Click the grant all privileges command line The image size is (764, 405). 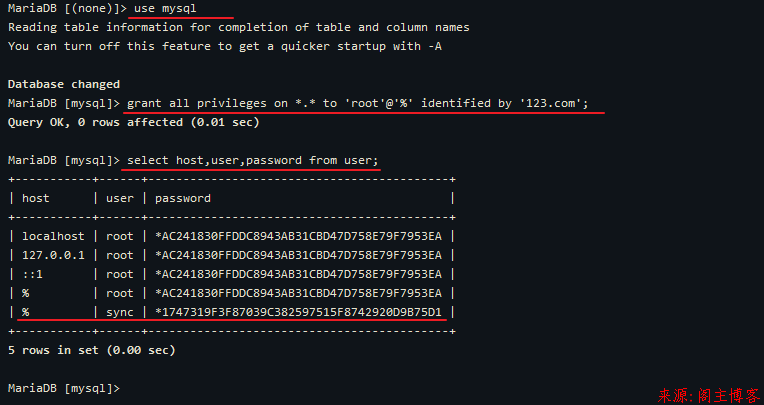(x=358, y=103)
